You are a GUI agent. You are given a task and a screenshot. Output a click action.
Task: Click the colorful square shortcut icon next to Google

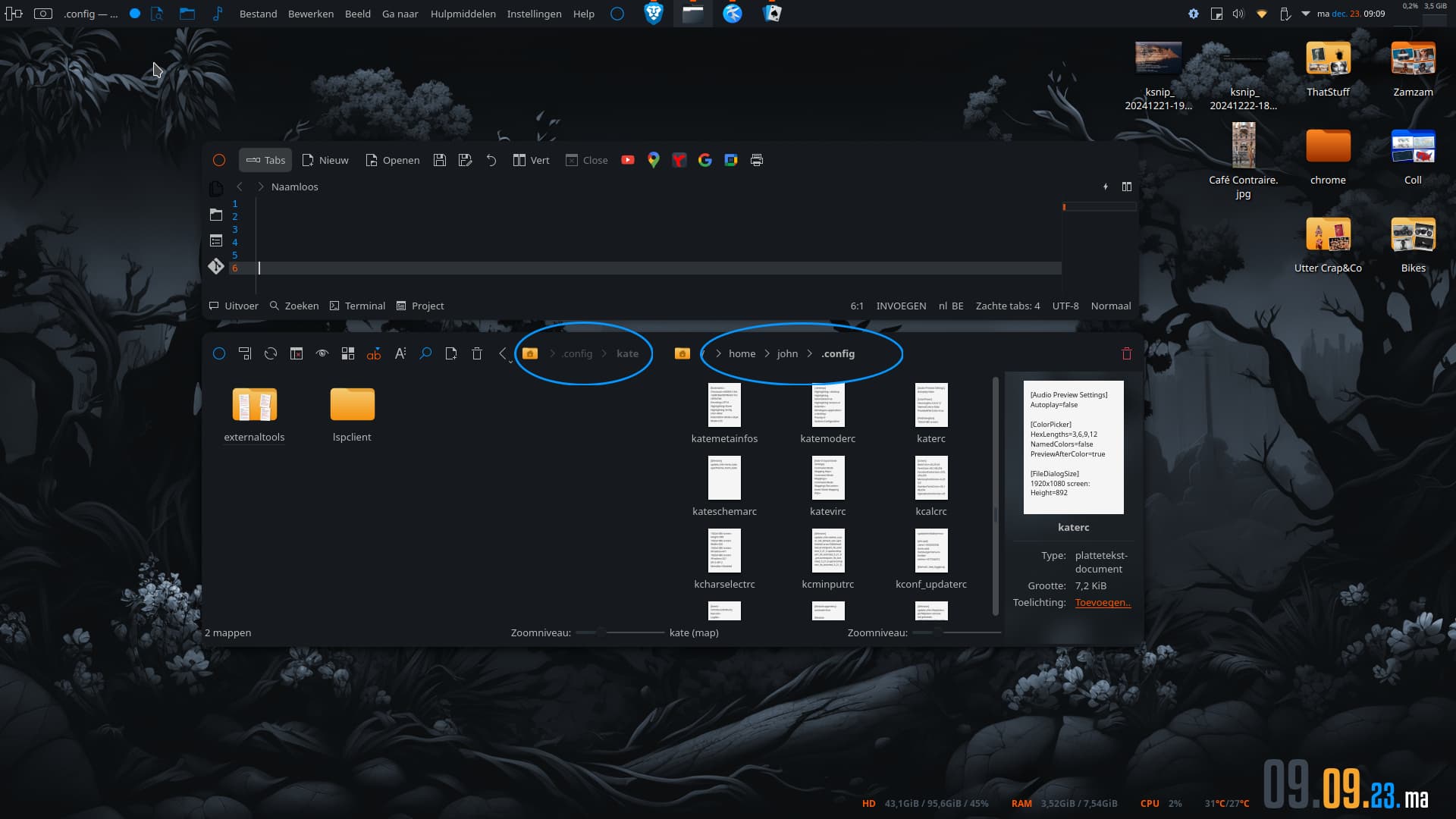[x=731, y=160]
